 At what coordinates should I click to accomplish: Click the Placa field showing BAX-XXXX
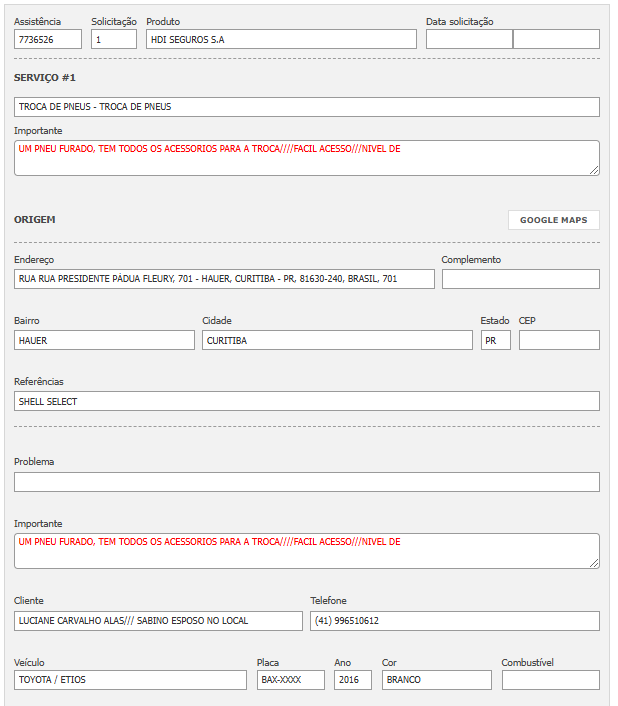point(290,680)
